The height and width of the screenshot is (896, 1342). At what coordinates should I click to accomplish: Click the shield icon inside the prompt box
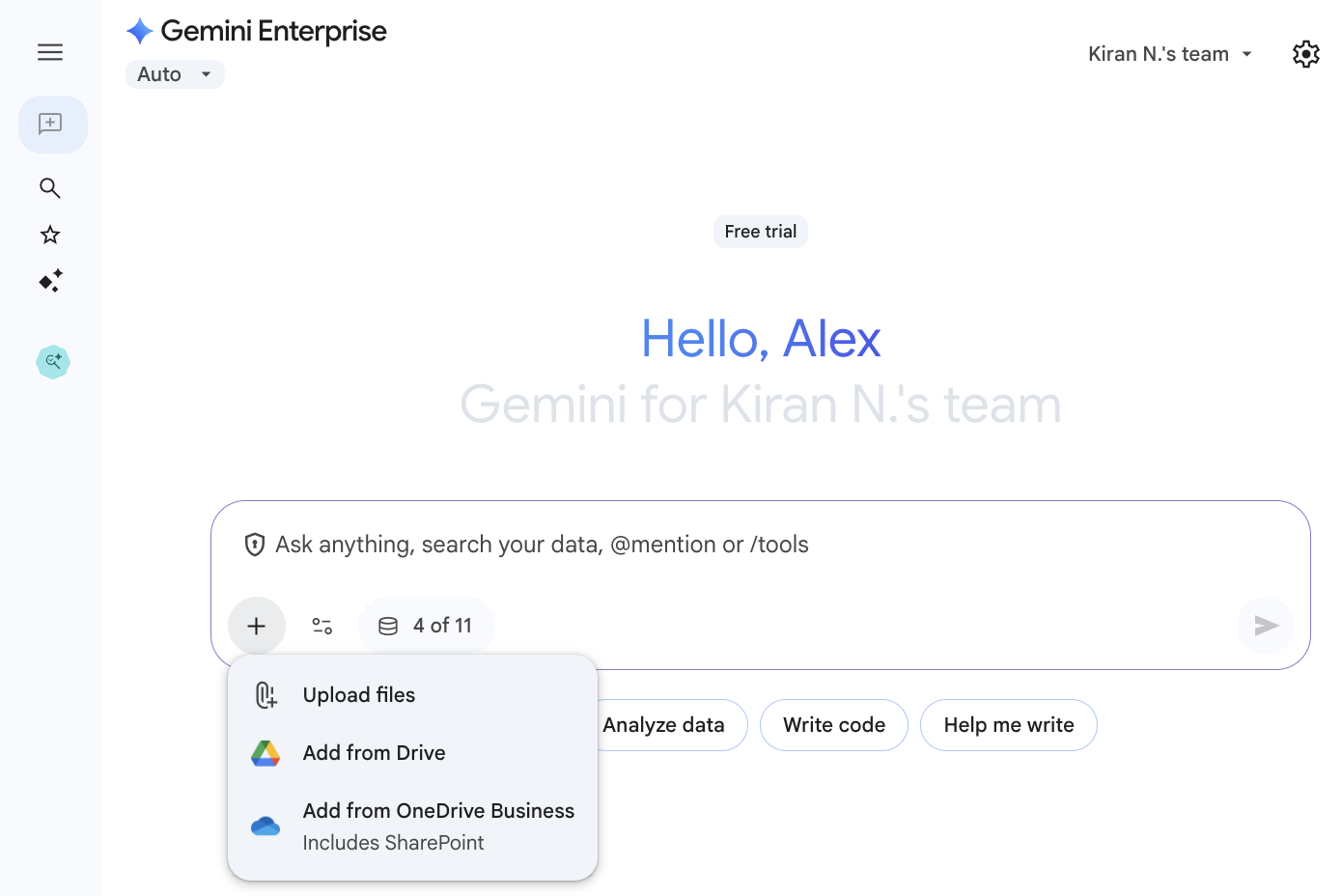pos(254,545)
